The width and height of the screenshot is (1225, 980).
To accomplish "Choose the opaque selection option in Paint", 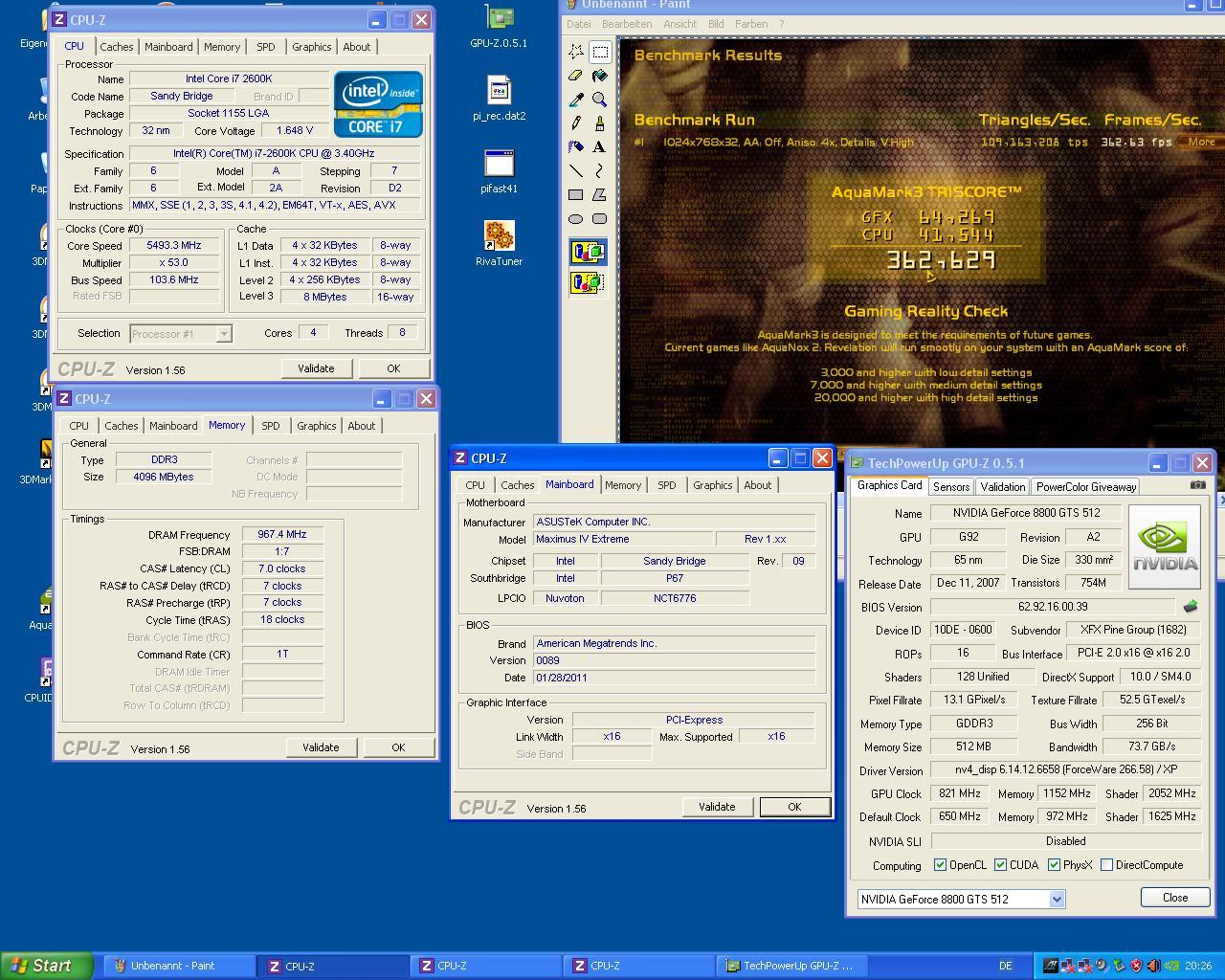I will [x=588, y=253].
